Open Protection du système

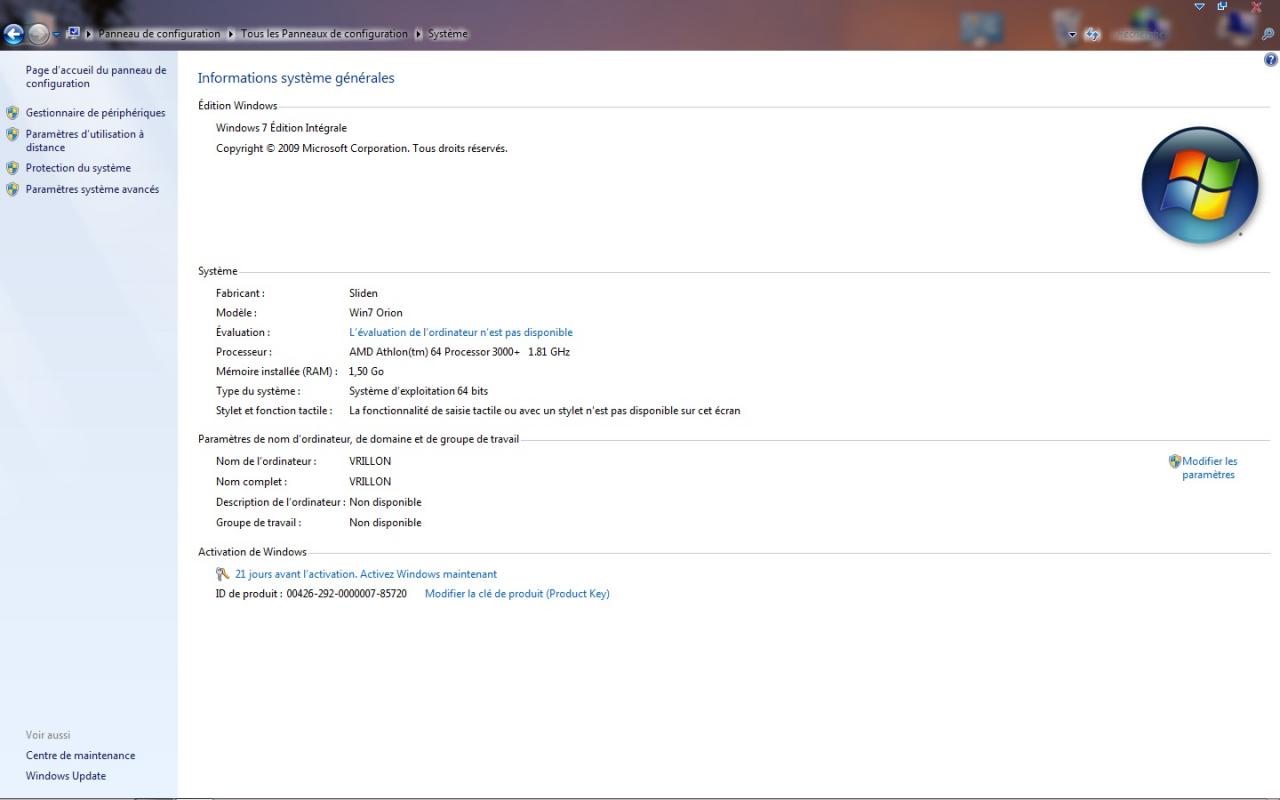click(x=78, y=168)
